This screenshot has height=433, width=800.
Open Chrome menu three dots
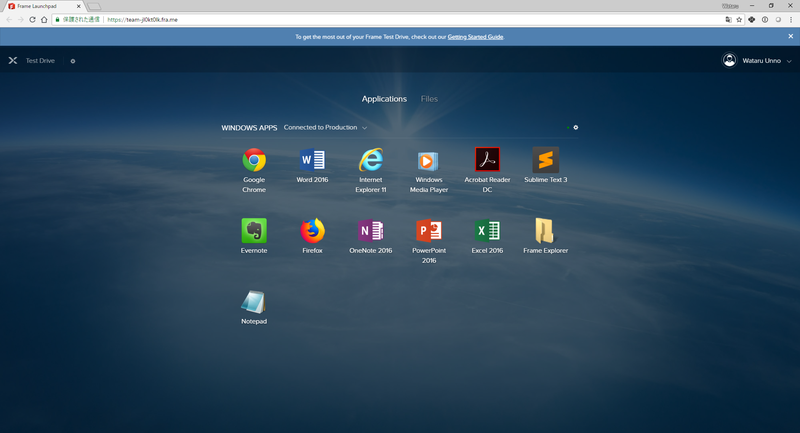[x=791, y=20]
